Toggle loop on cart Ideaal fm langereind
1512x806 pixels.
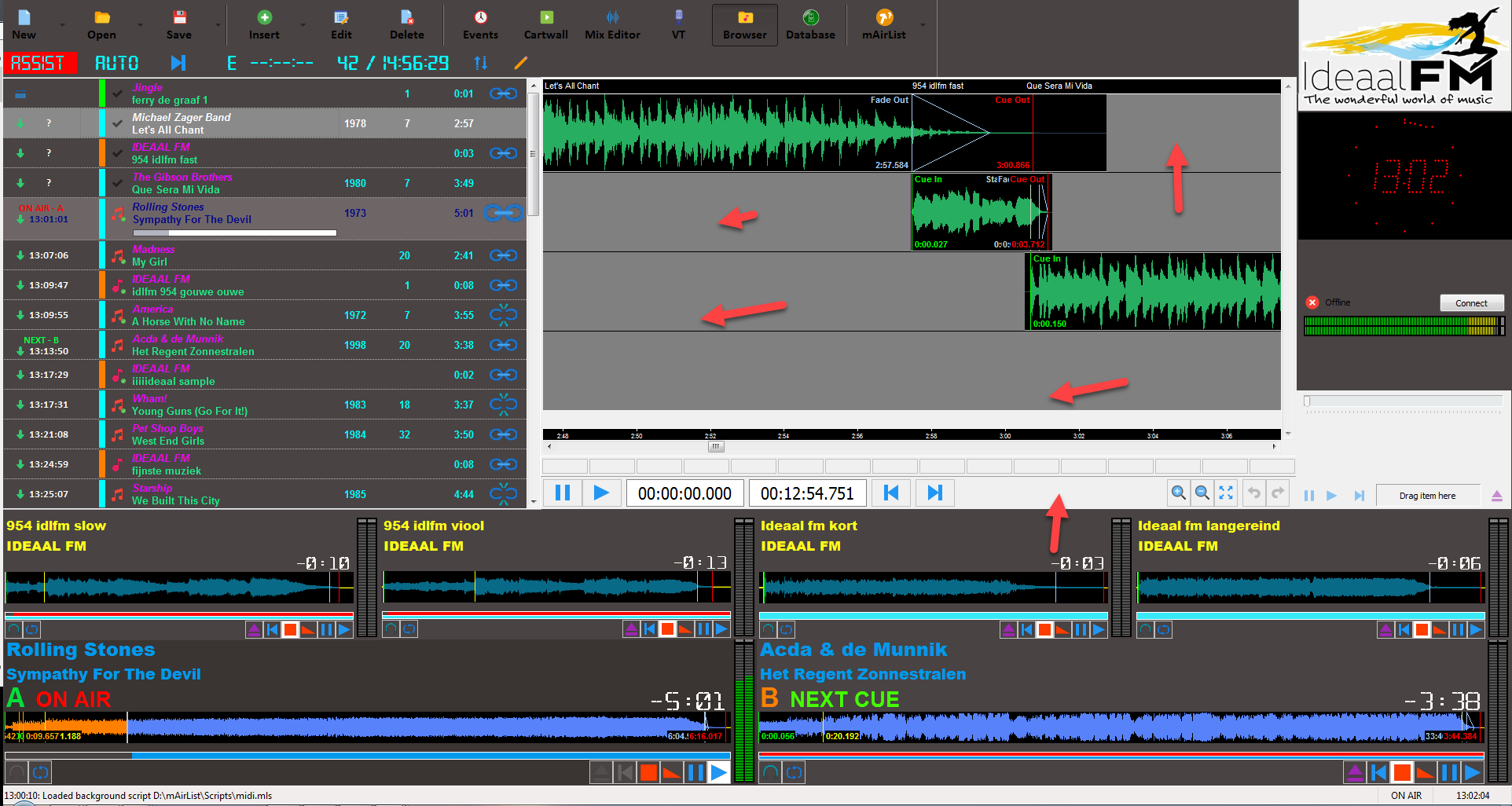pyautogui.click(x=1164, y=629)
